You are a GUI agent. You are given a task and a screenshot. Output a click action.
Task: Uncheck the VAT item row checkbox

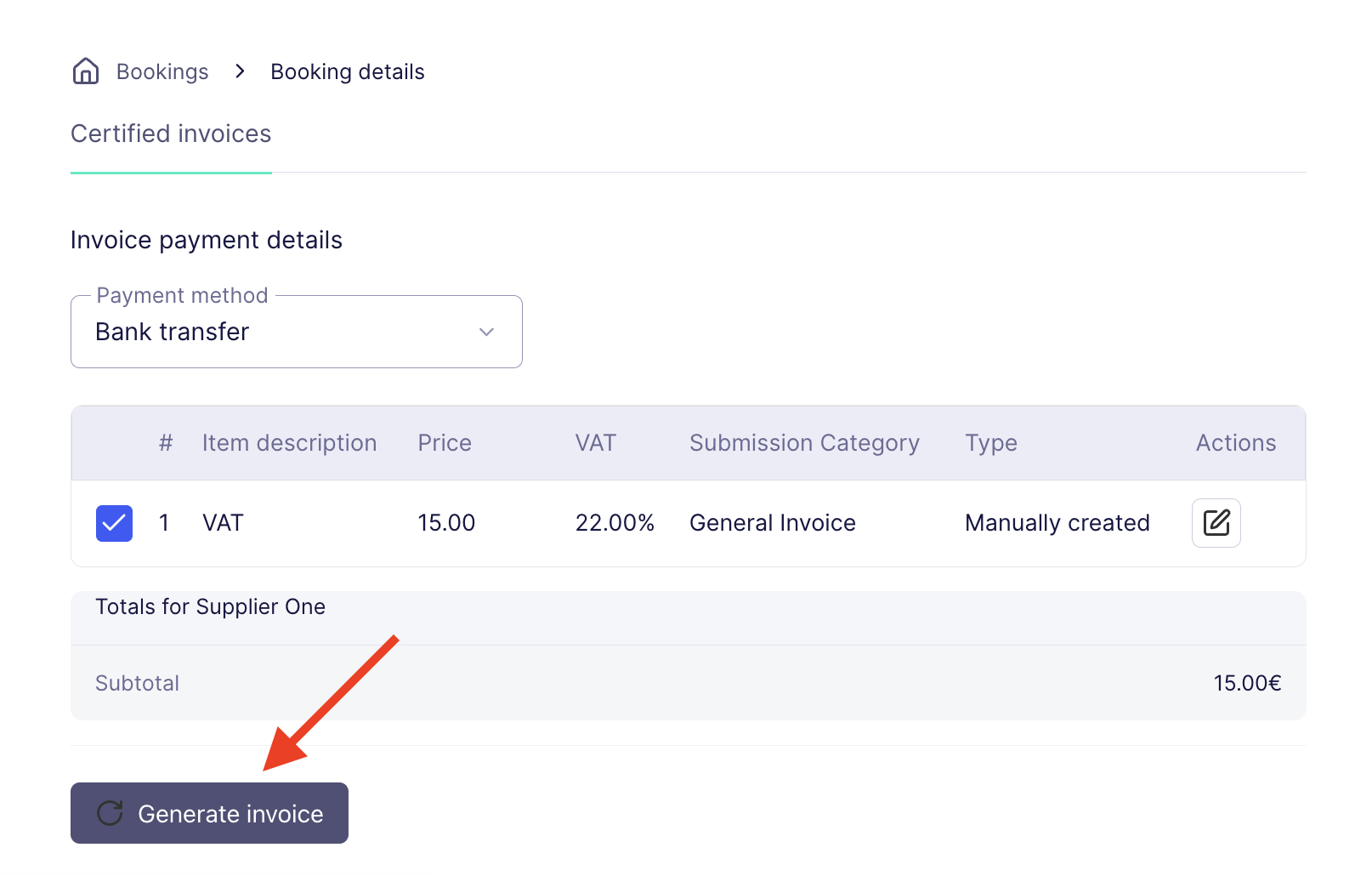[x=114, y=523]
